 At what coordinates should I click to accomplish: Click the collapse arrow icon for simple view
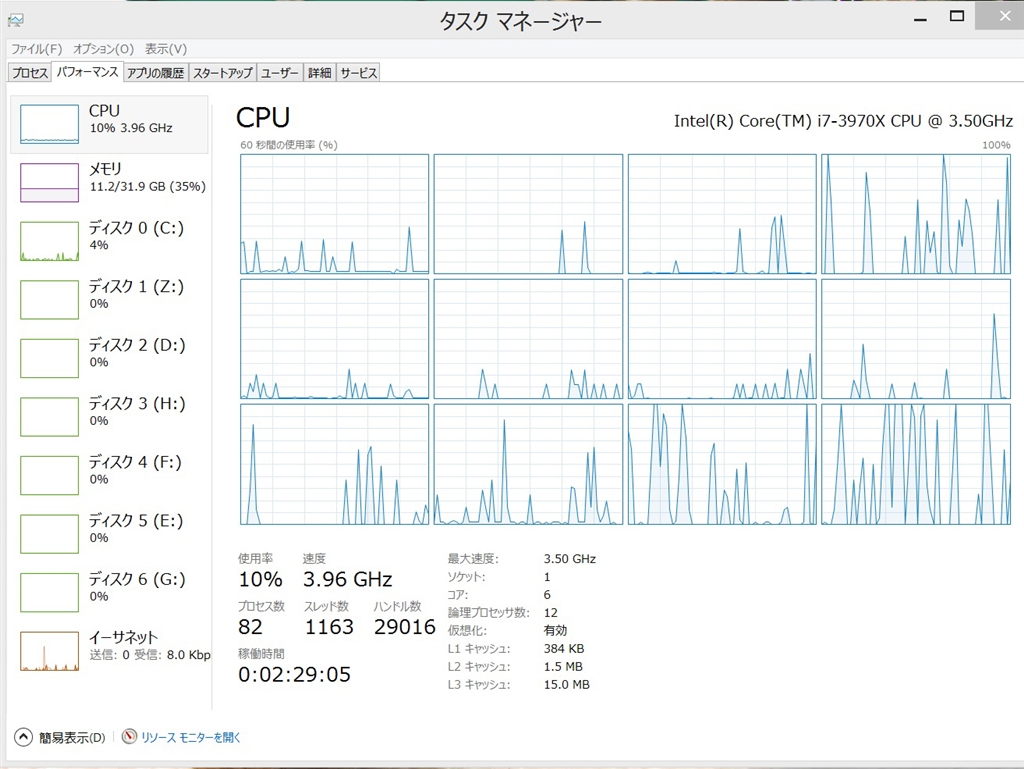point(23,737)
